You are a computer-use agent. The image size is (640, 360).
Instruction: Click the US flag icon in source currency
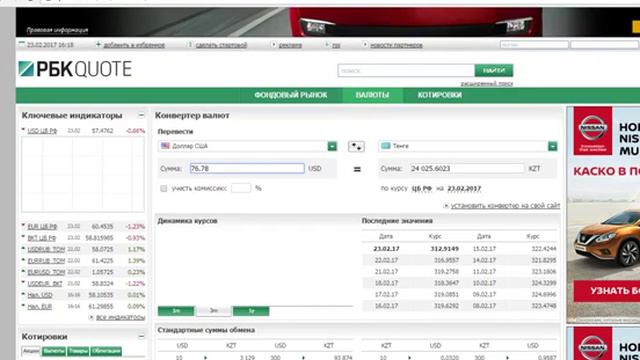165,146
